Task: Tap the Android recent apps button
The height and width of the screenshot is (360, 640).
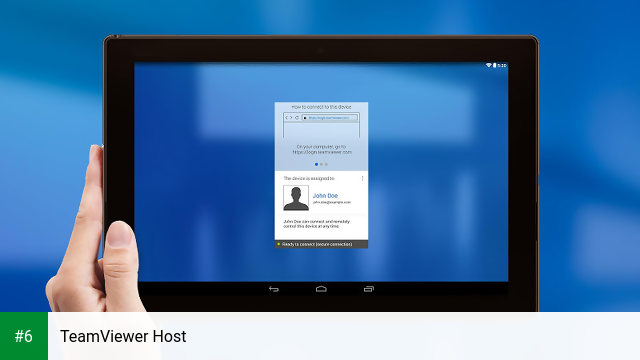Action: 369,289
